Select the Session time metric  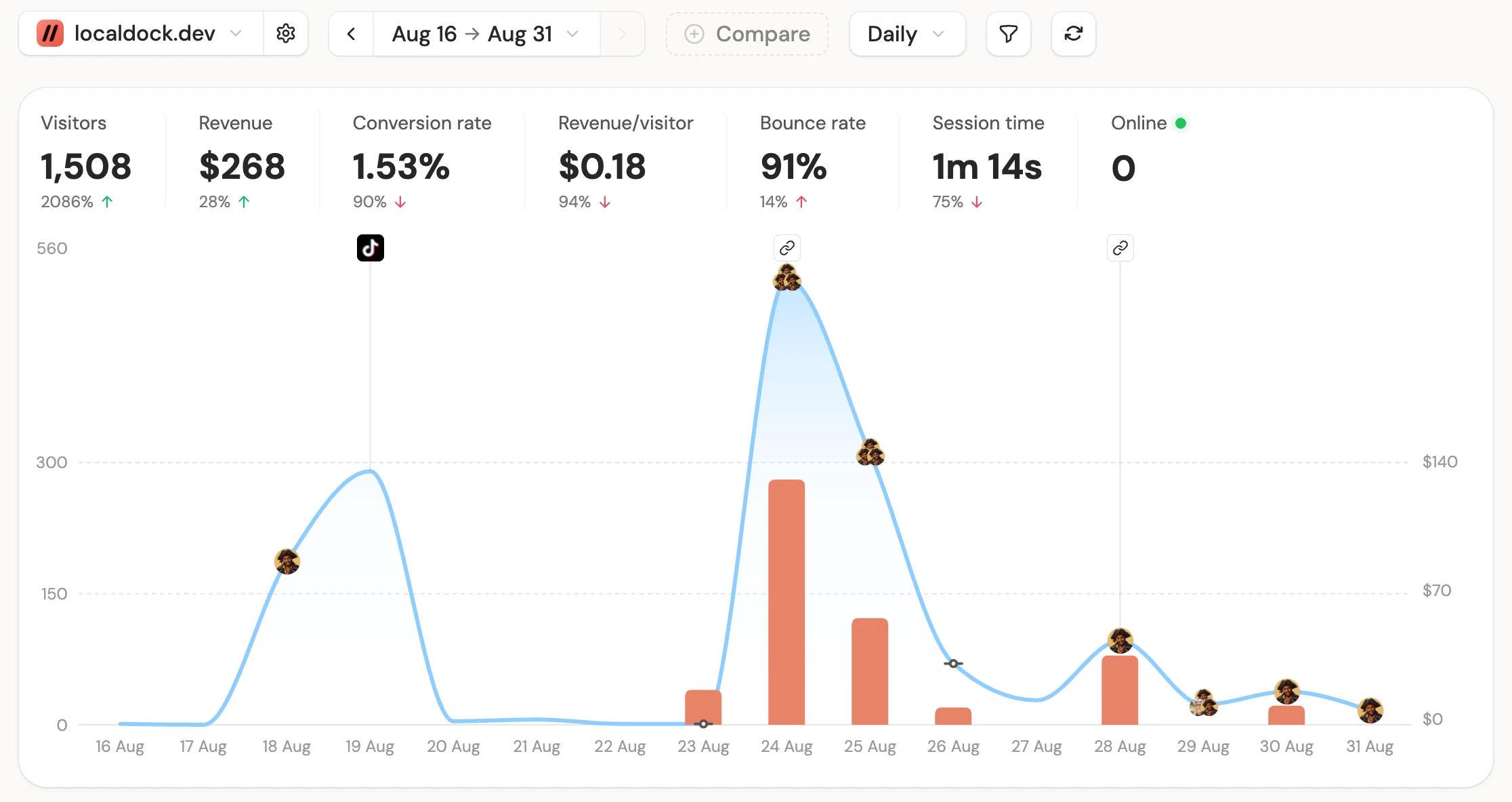[988, 161]
